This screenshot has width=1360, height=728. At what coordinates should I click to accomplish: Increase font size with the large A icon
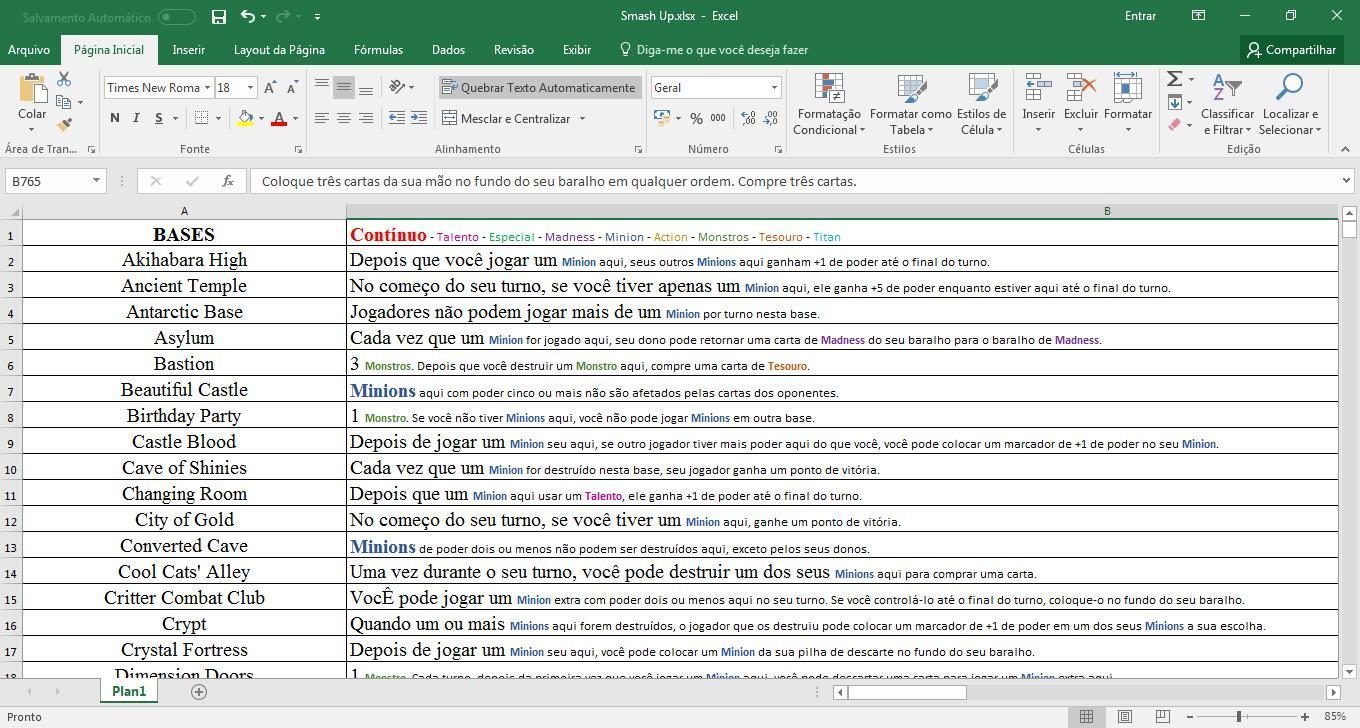(270, 88)
